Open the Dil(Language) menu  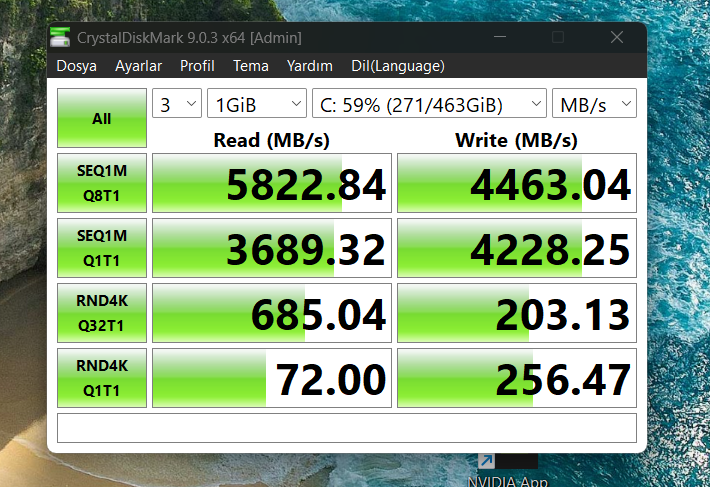pyautogui.click(x=398, y=66)
